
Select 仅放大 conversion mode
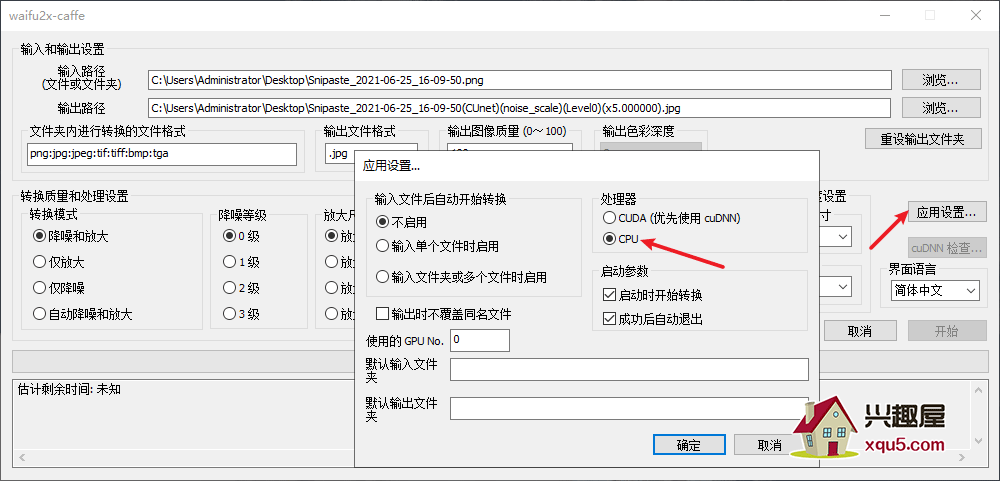click(59, 262)
